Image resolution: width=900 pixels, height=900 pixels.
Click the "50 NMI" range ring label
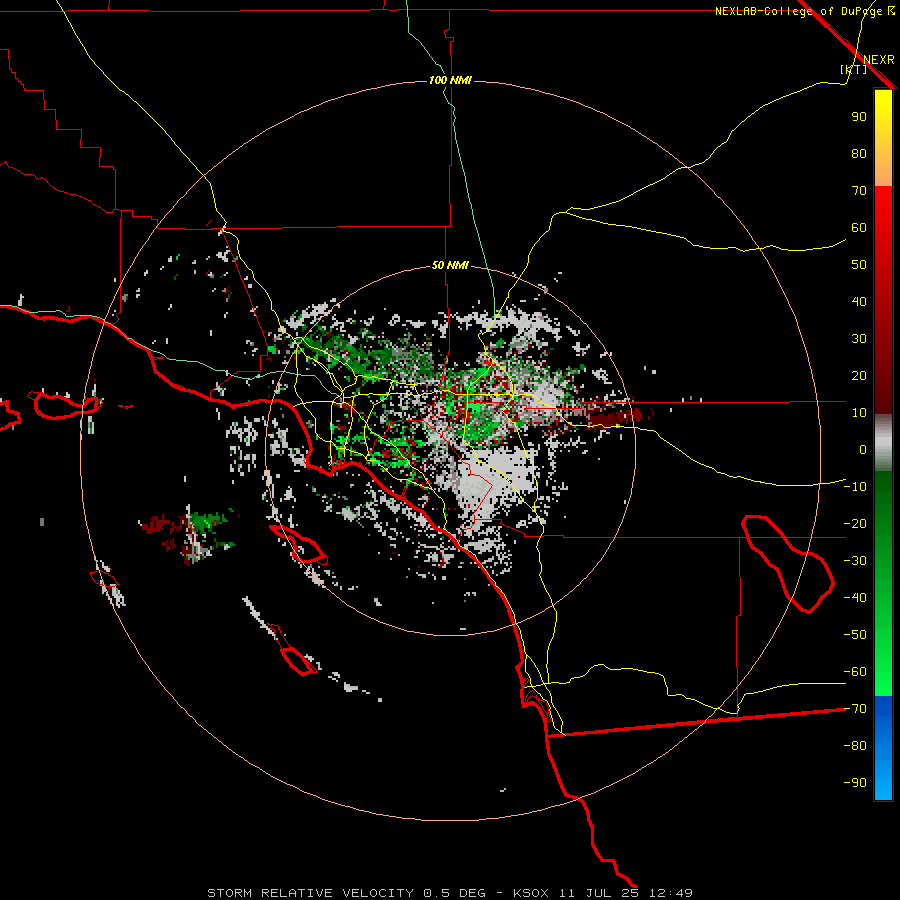pyautogui.click(x=450, y=265)
